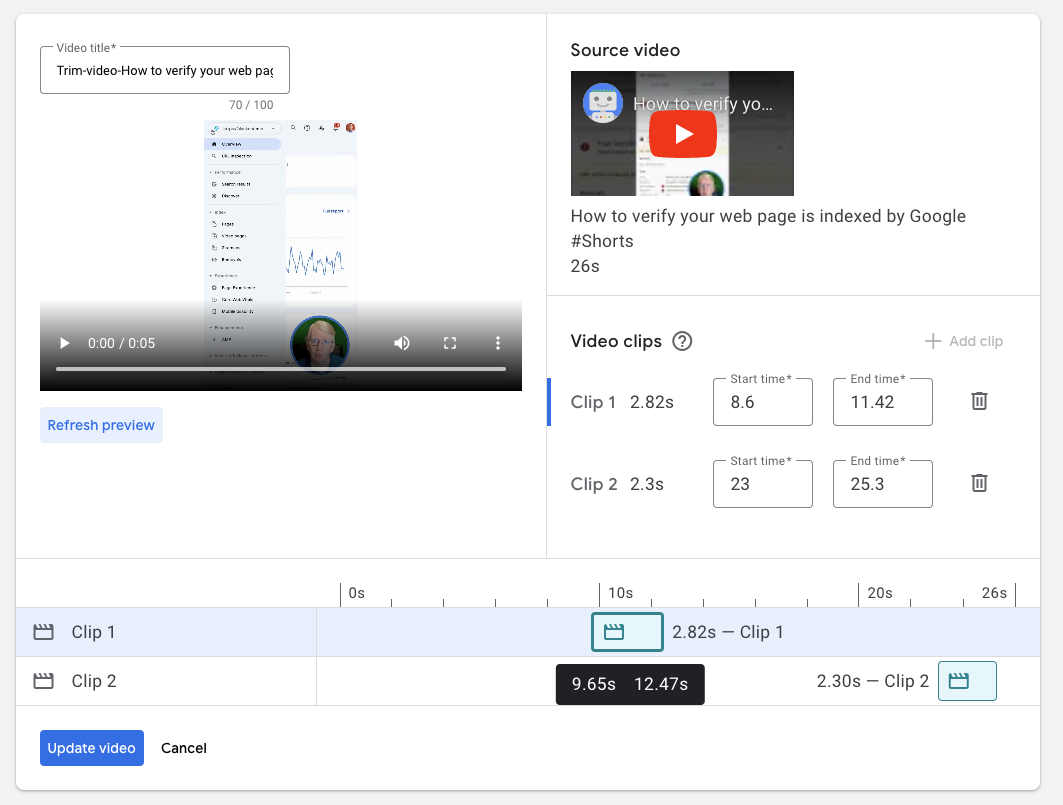
Task: Click the Refresh preview button
Action: 101,425
